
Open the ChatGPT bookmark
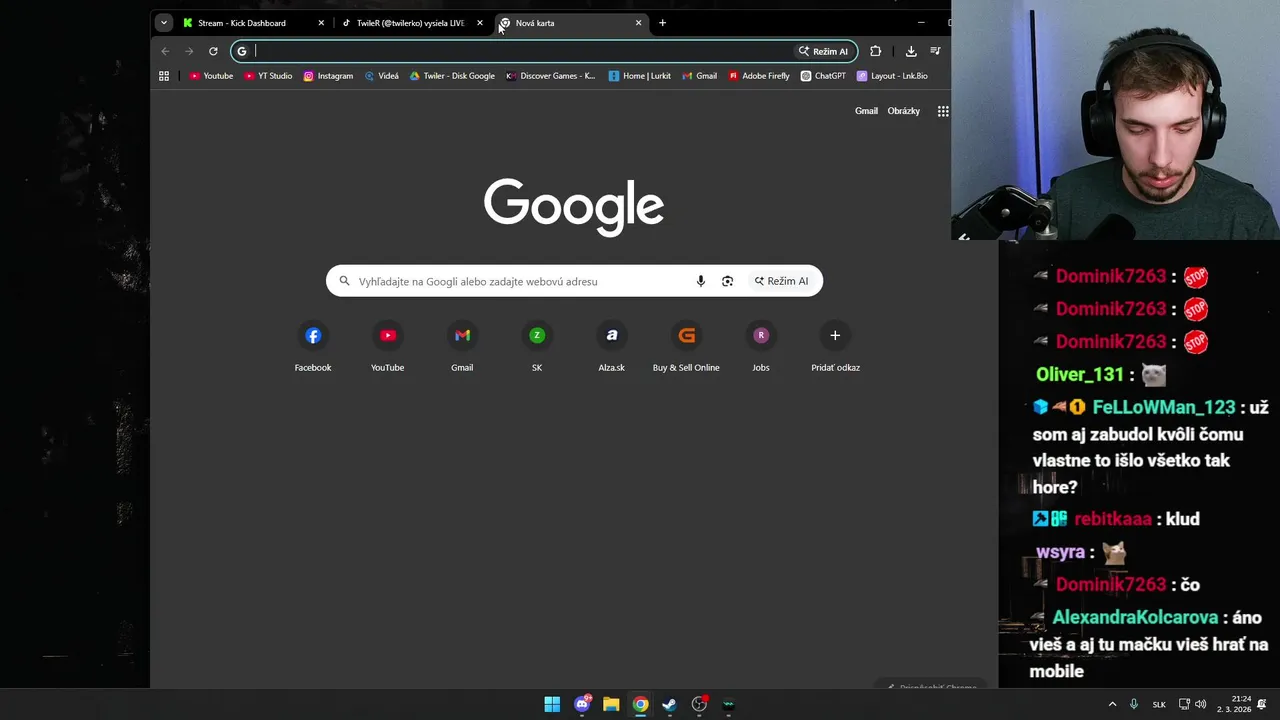[x=823, y=76]
